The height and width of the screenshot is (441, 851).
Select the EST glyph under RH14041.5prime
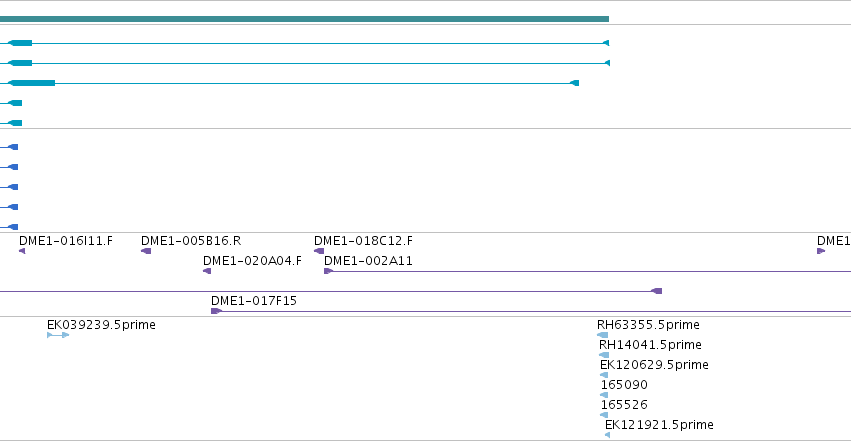click(x=604, y=355)
